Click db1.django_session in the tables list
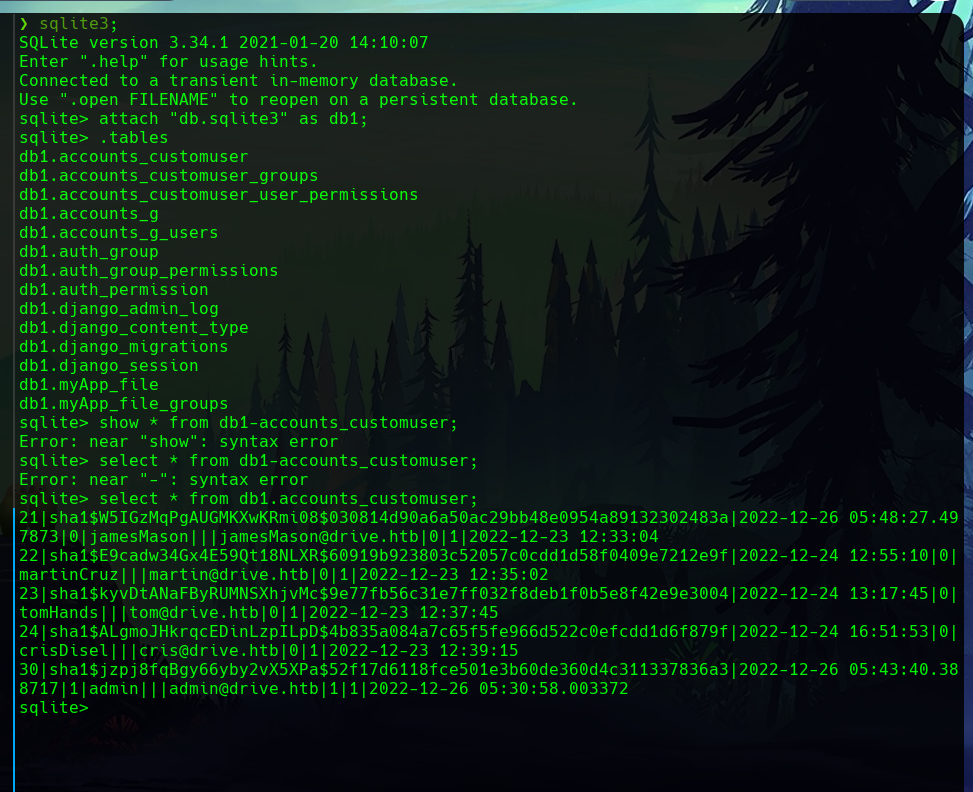The height and width of the screenshot is (792, 973). pyautogui.click(x=108, y=366)
